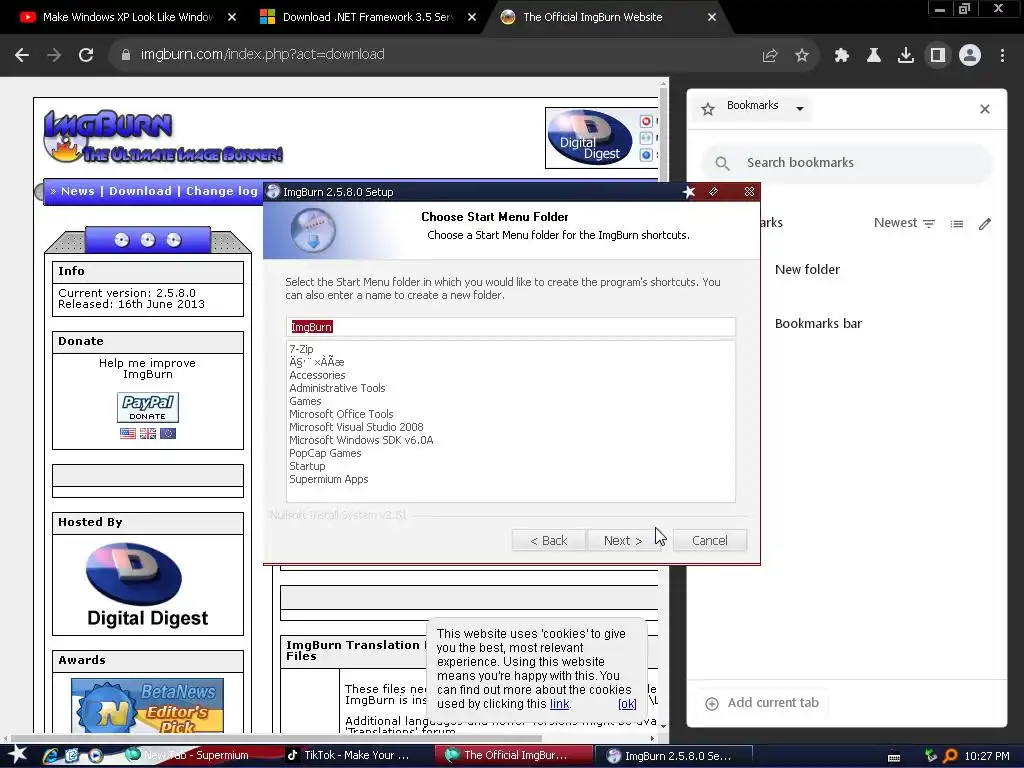The height and width of the screenshot is (768, 1024).
Task: Click the Search bookmarks field
Action: (847, 163)
